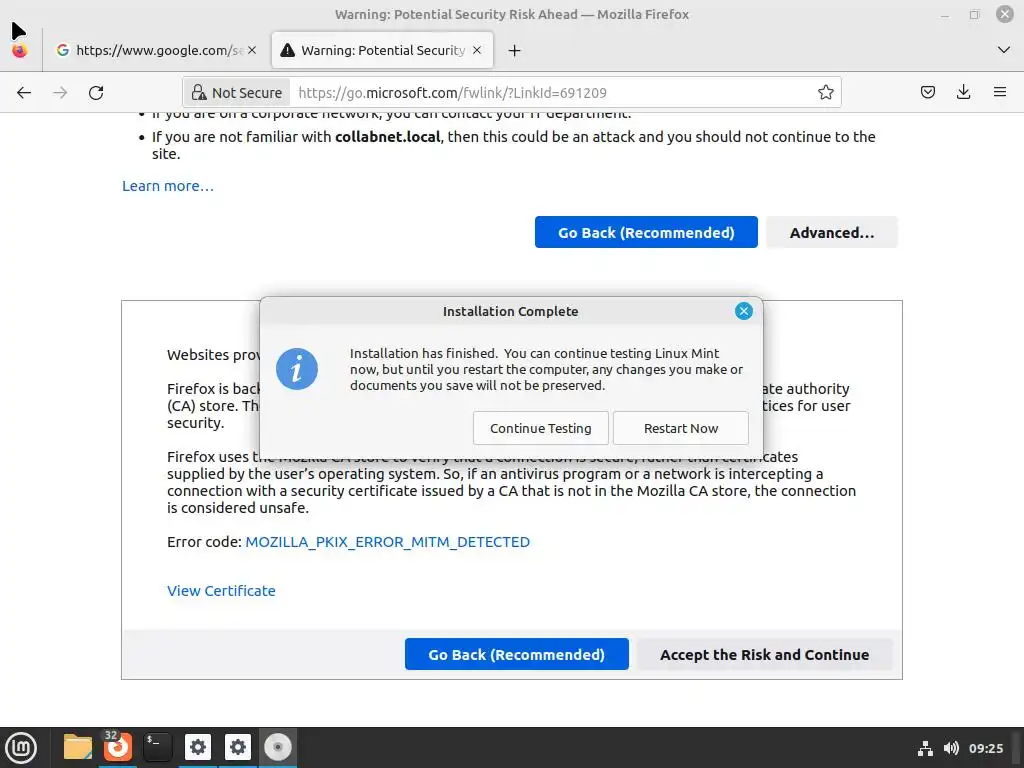Image resolution: width=1024 pixels, height=768 pixels.
Task: Open the Learn more link
Action: click(168, 186)
